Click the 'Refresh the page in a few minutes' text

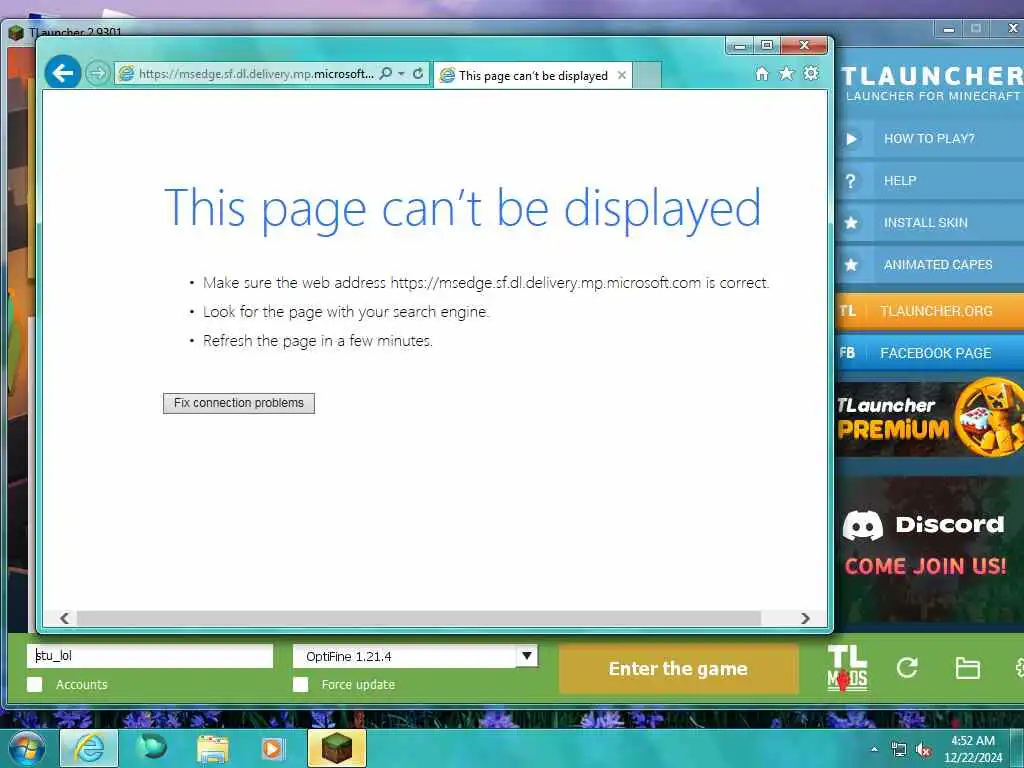[317, 341]
